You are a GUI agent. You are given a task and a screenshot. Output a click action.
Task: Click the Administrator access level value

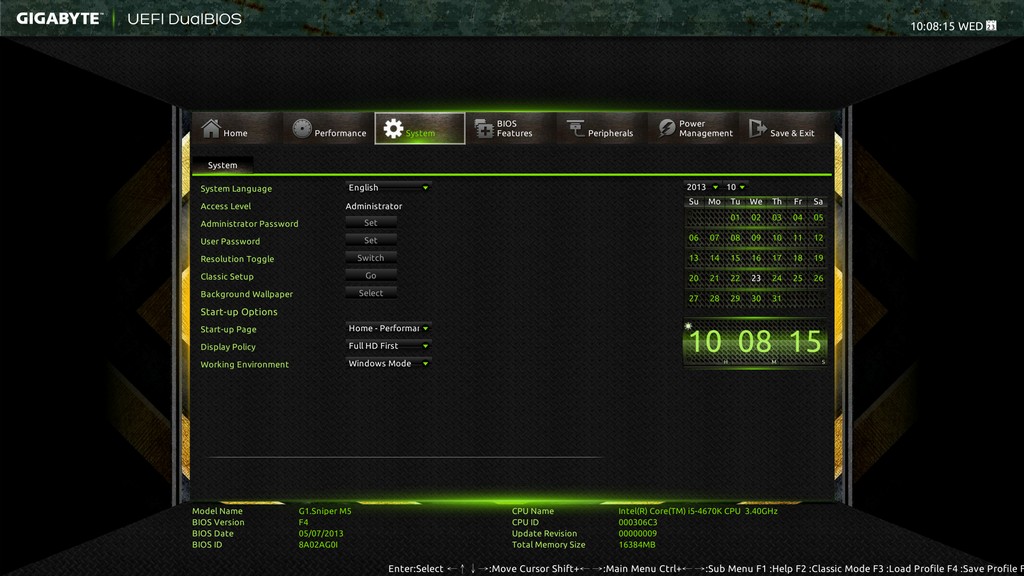coord(374,206)
